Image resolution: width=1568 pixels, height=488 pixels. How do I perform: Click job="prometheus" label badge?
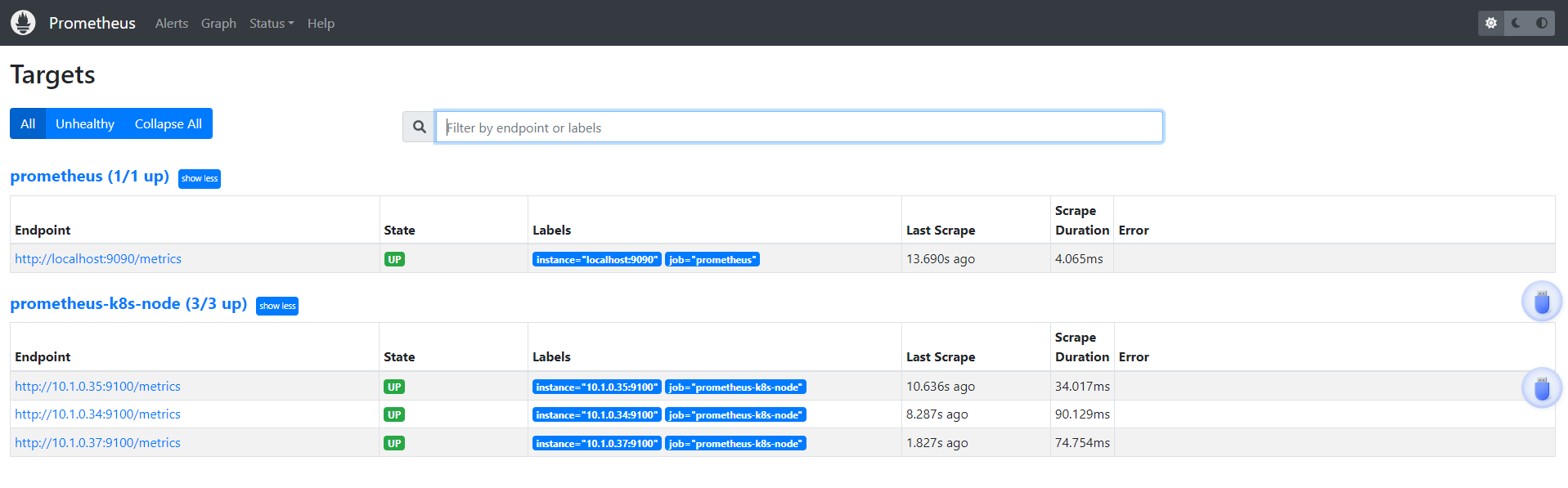pos(712,259)
